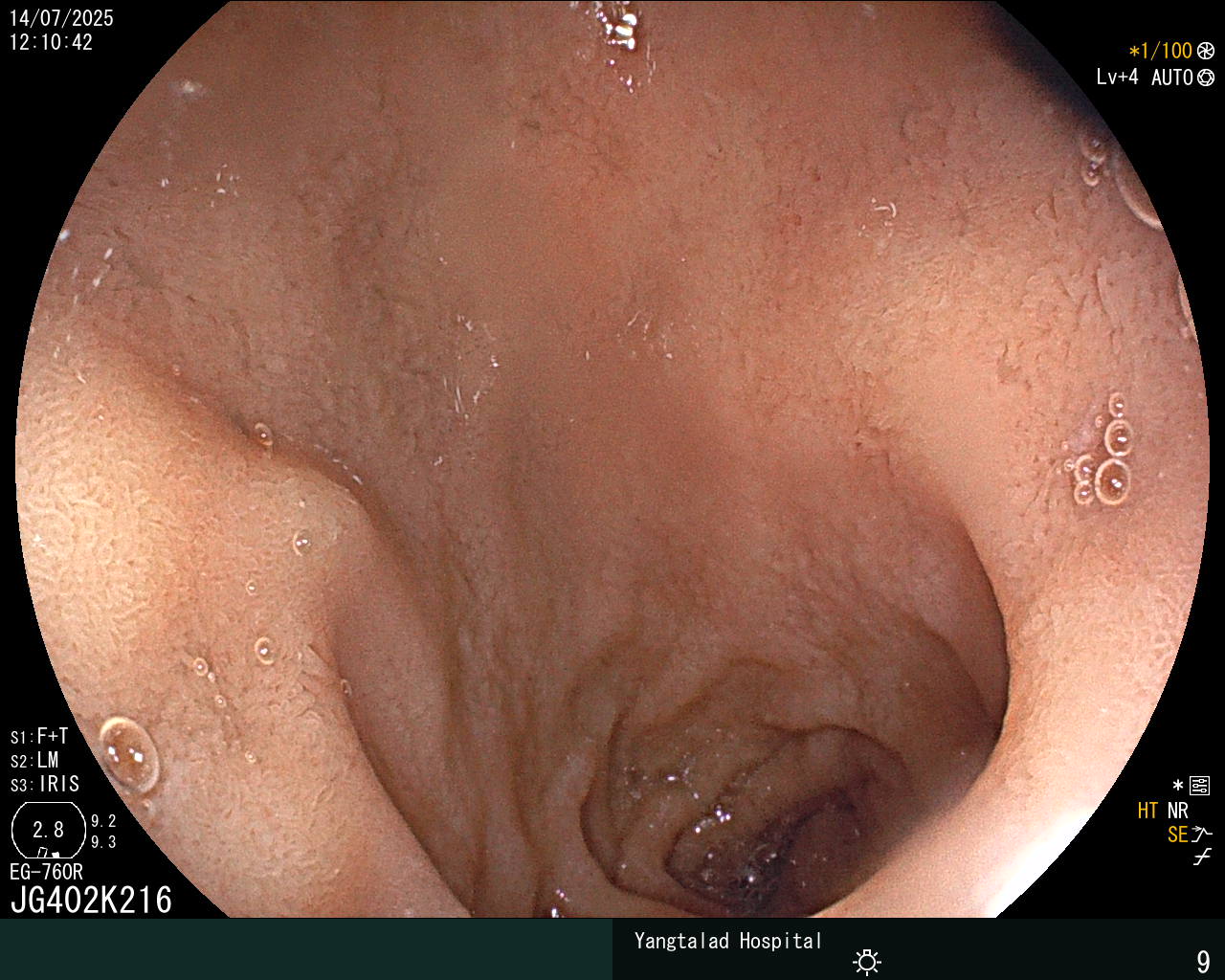This screenshot has height=980, width=1225.
Task: Click the scope channel diagram showing 2.8
Action: tap(49, 830)
